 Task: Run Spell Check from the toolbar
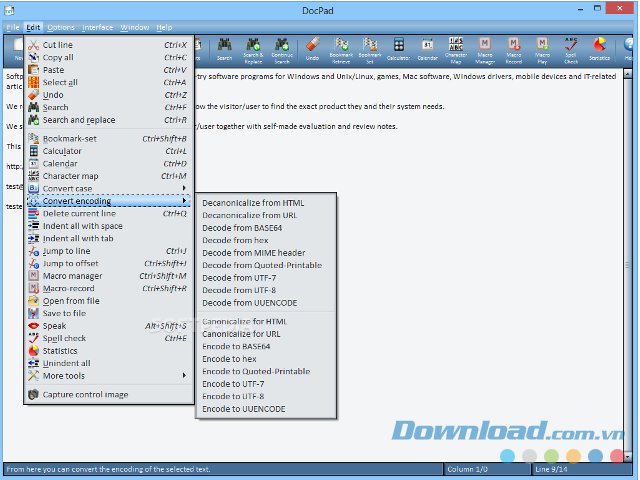(571, 48)
